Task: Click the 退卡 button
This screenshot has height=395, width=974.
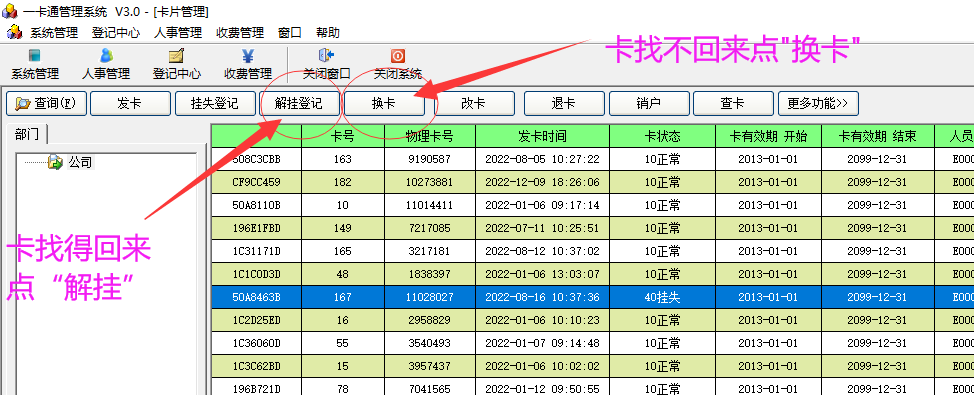Action: click(564, 104)
